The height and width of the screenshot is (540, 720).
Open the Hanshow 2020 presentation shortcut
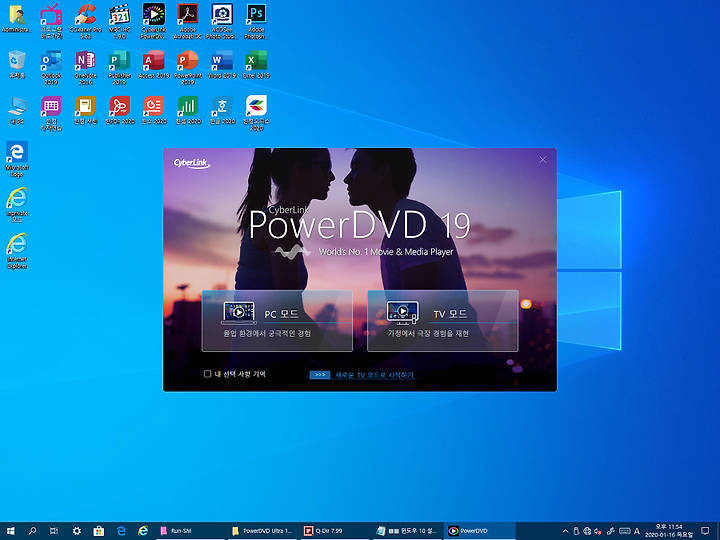(154, 110)
